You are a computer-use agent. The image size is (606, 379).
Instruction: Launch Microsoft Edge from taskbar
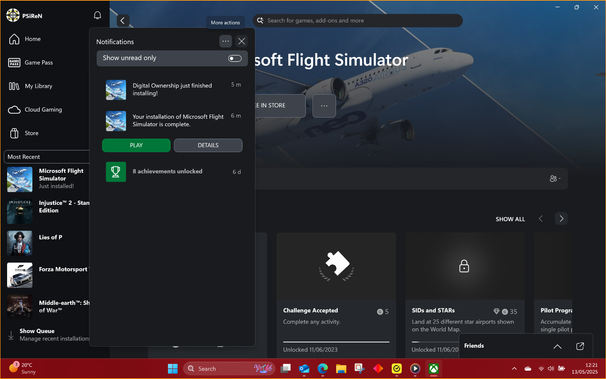click(323, 369)
